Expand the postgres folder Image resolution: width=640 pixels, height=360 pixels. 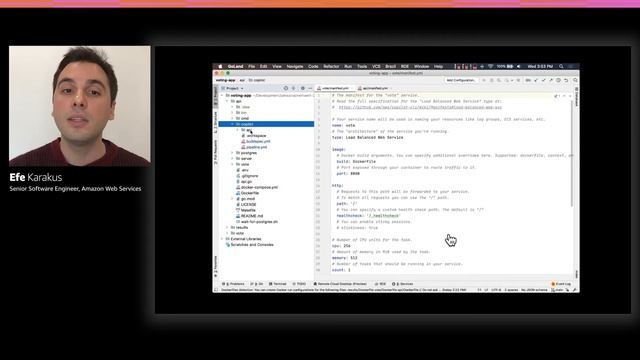click(232, 153)
